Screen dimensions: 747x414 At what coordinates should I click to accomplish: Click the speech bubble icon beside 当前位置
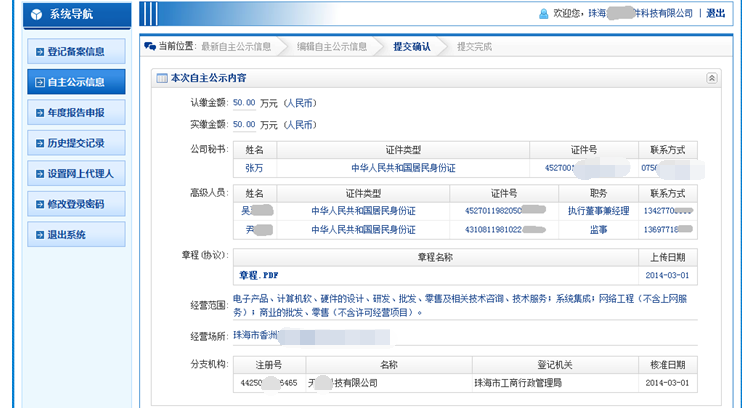(150, 46)
